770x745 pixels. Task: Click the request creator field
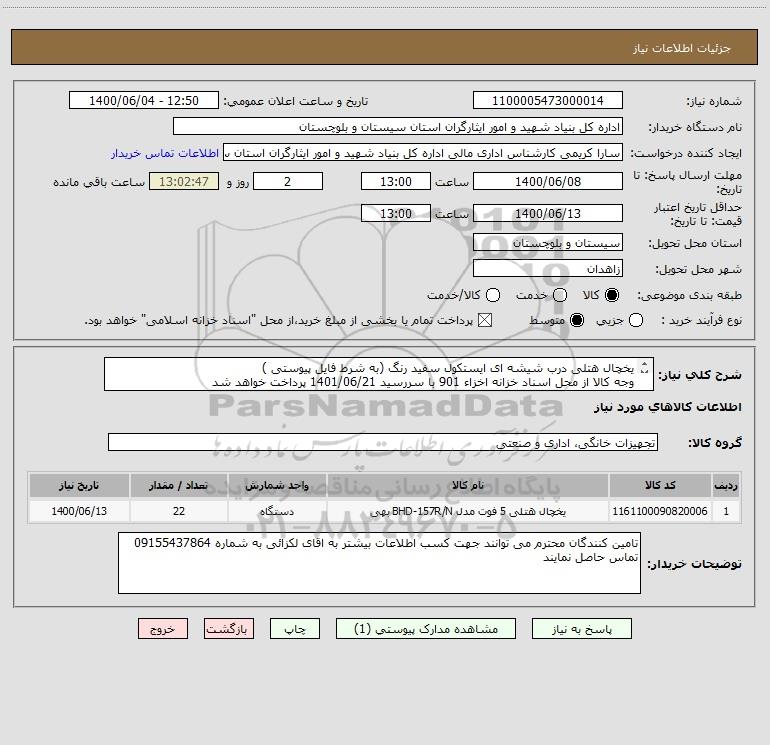coord(423,152)
